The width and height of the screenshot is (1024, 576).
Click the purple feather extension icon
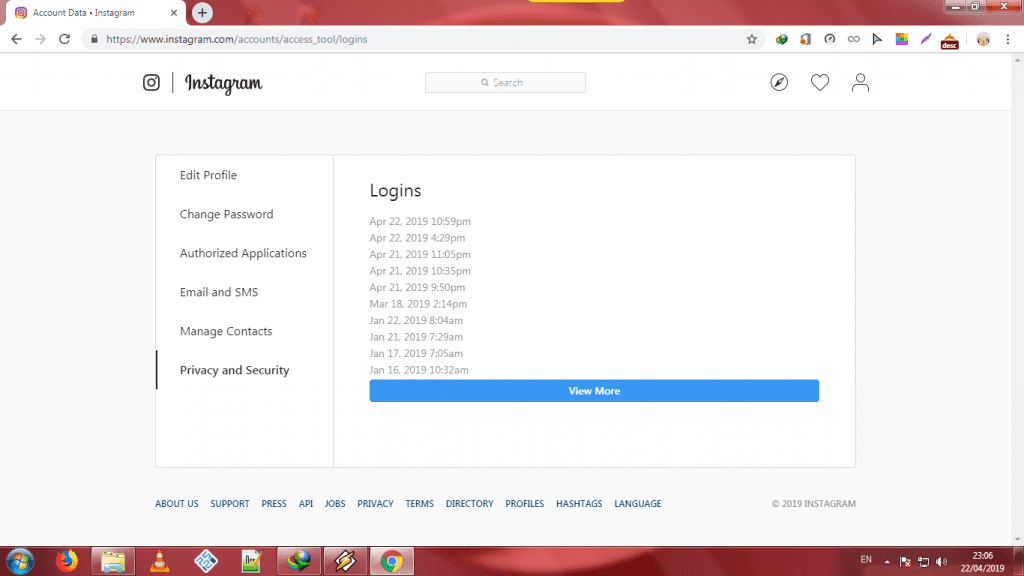925,39
